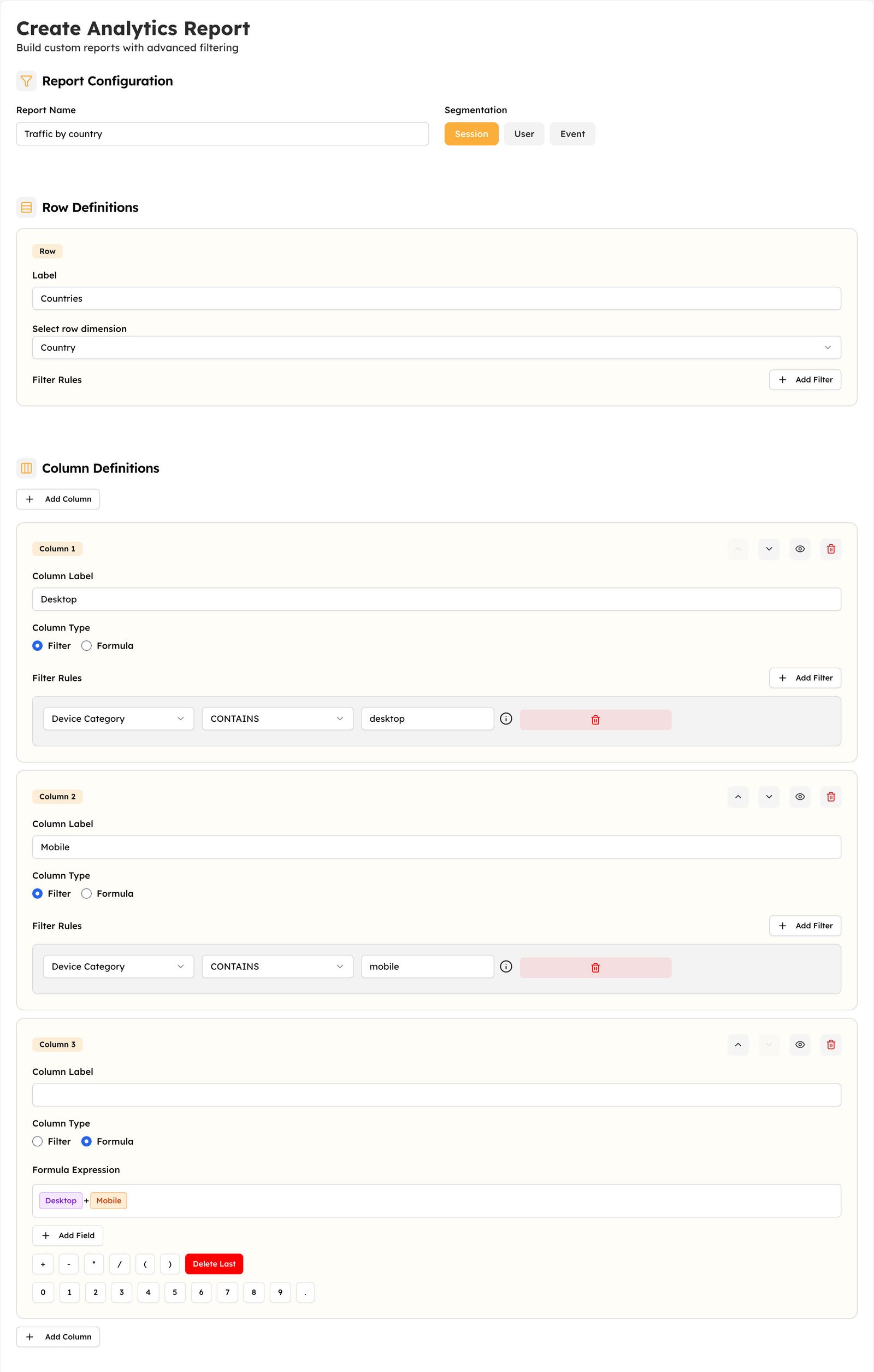
Task: Insert digit 5 into the formula
Action: coord(175,1292)
